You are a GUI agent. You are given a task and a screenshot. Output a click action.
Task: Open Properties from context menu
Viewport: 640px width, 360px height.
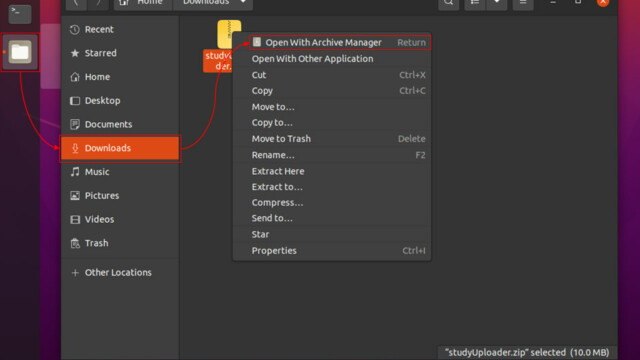point(332,251)
